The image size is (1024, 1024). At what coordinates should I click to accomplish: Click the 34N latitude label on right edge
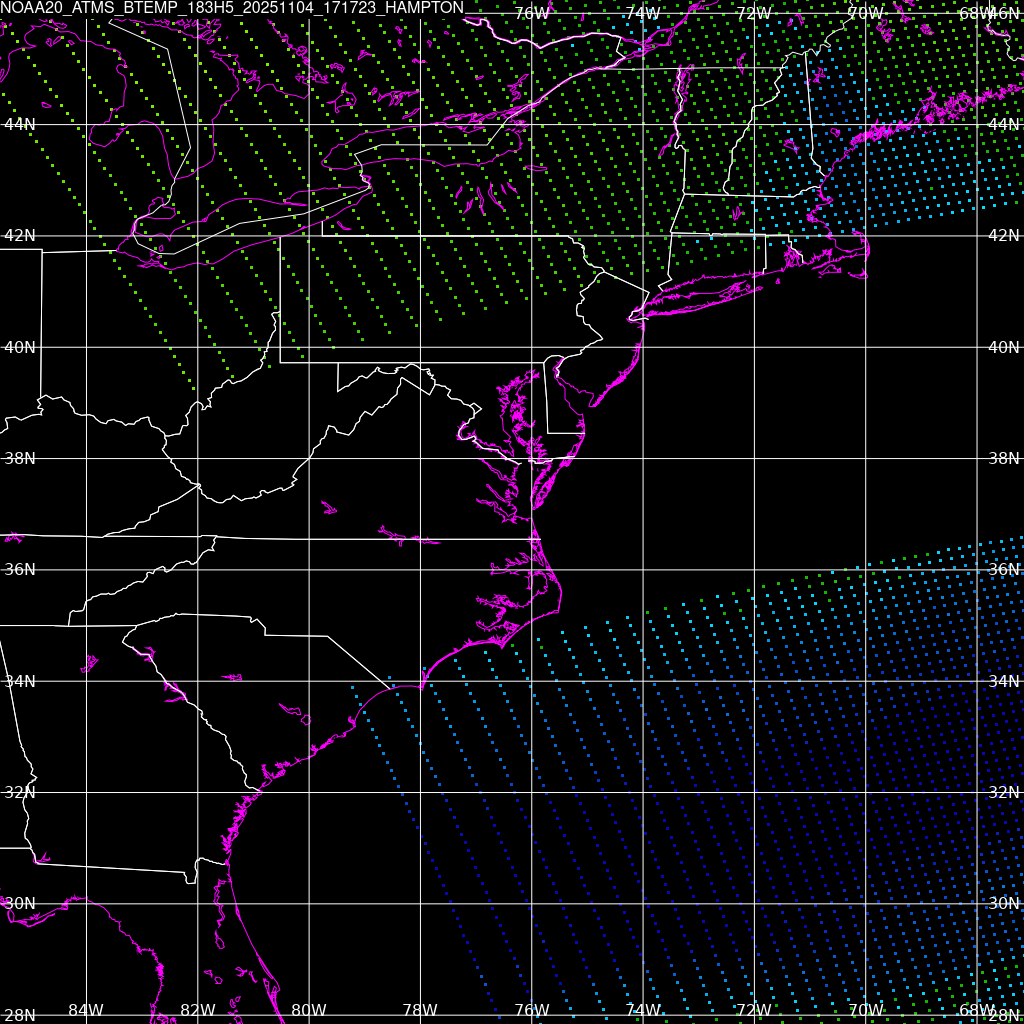point(1003,681)
